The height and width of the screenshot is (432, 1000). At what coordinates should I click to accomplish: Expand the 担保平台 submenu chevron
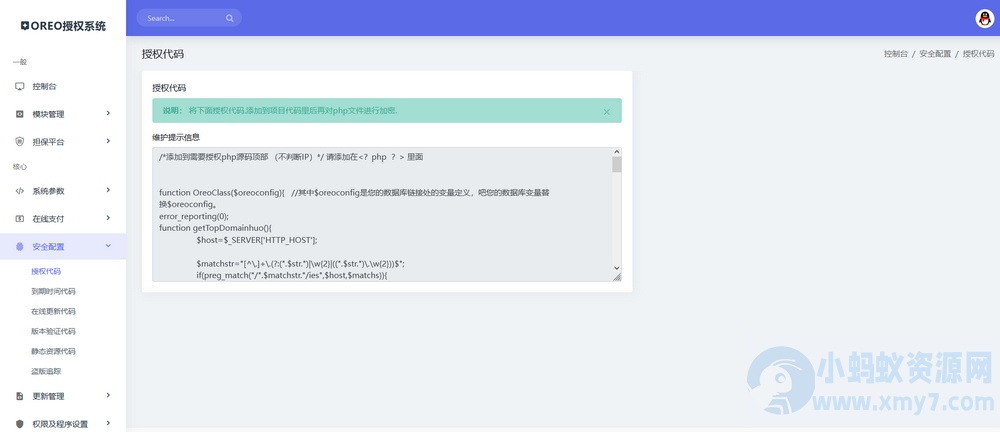click(108, 140)
